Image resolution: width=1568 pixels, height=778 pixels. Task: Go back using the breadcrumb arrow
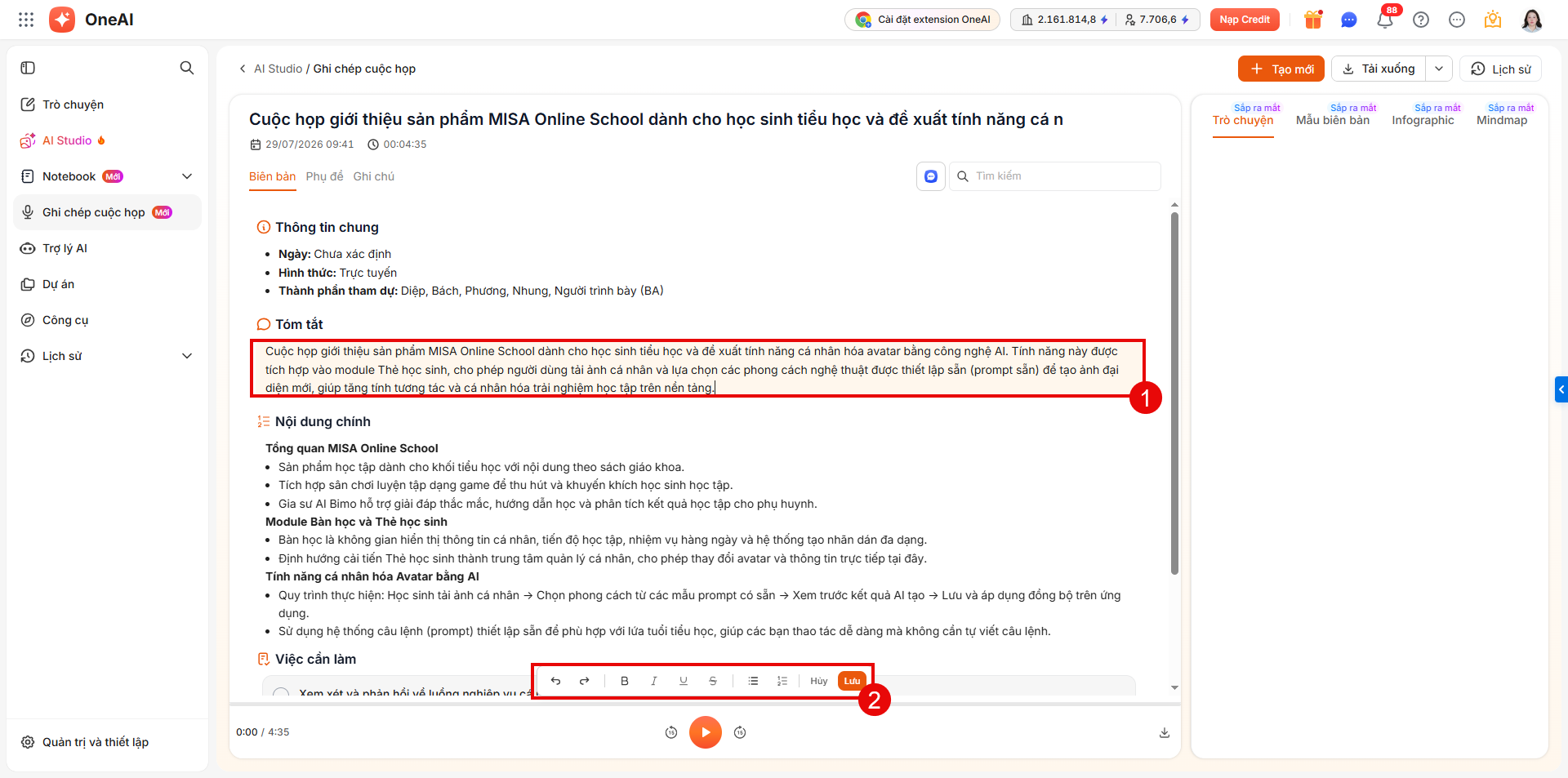point(243,69)
